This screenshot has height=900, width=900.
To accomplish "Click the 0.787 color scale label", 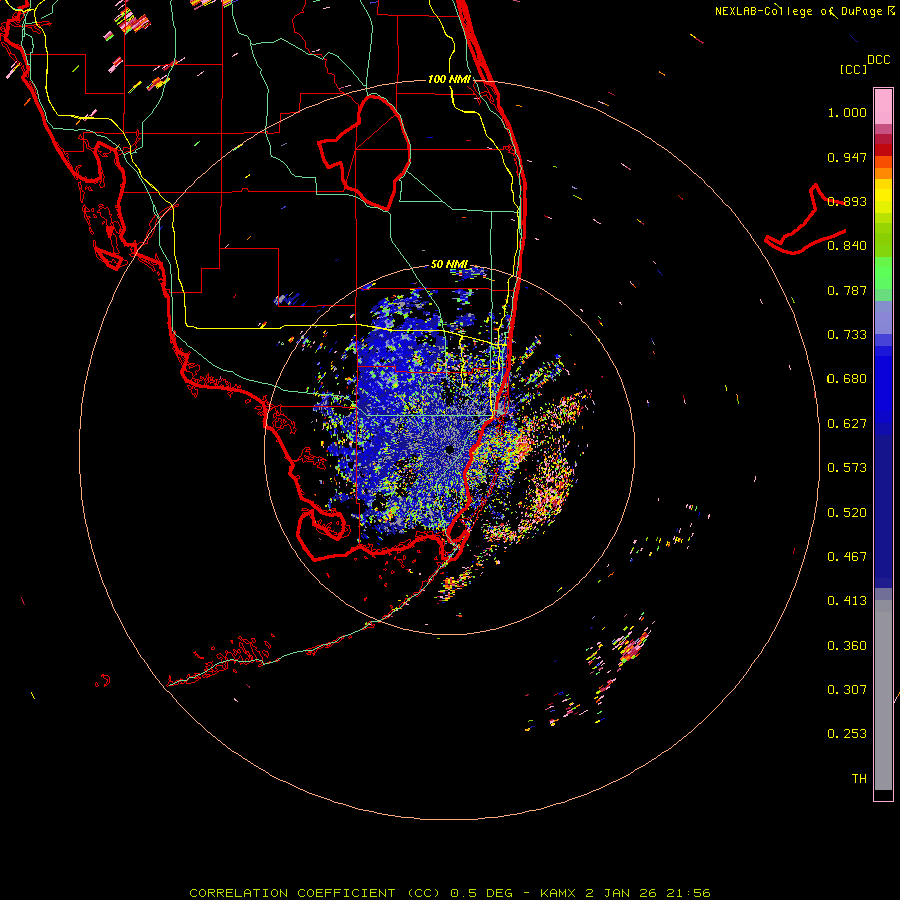I will (x=847, y=290).
